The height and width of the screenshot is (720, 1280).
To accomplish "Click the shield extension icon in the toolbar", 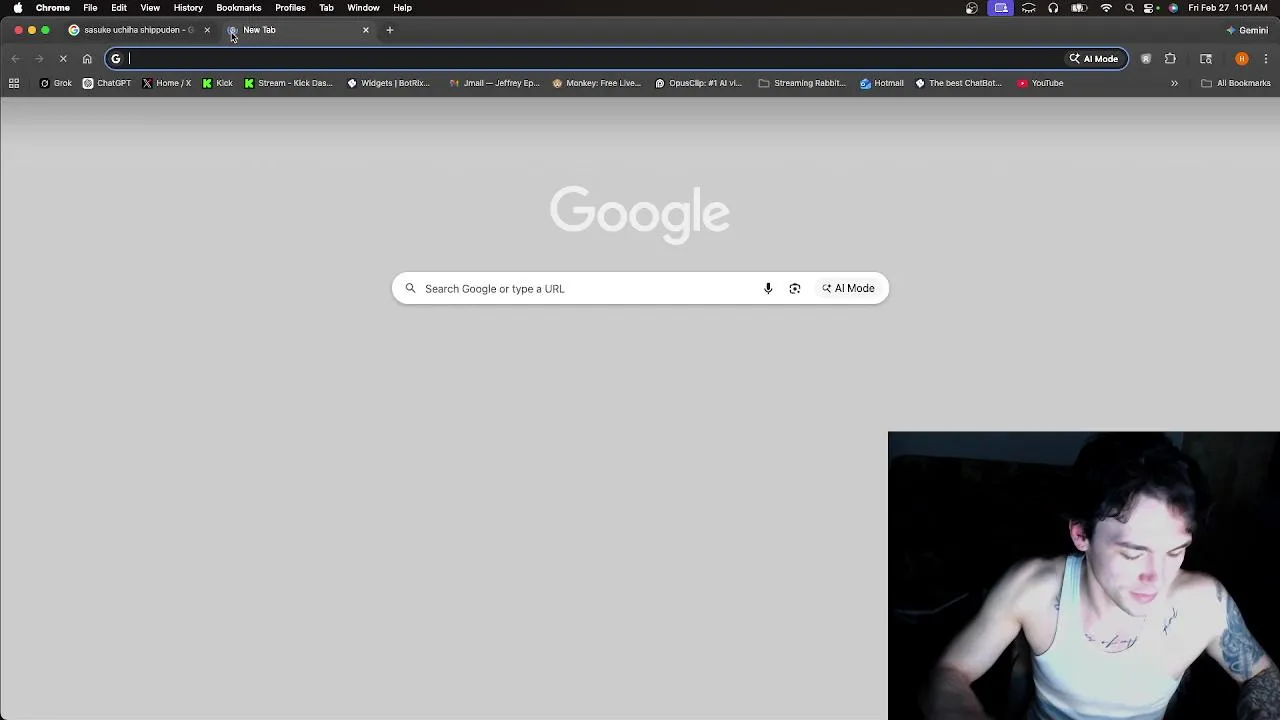I will 1146,59.
